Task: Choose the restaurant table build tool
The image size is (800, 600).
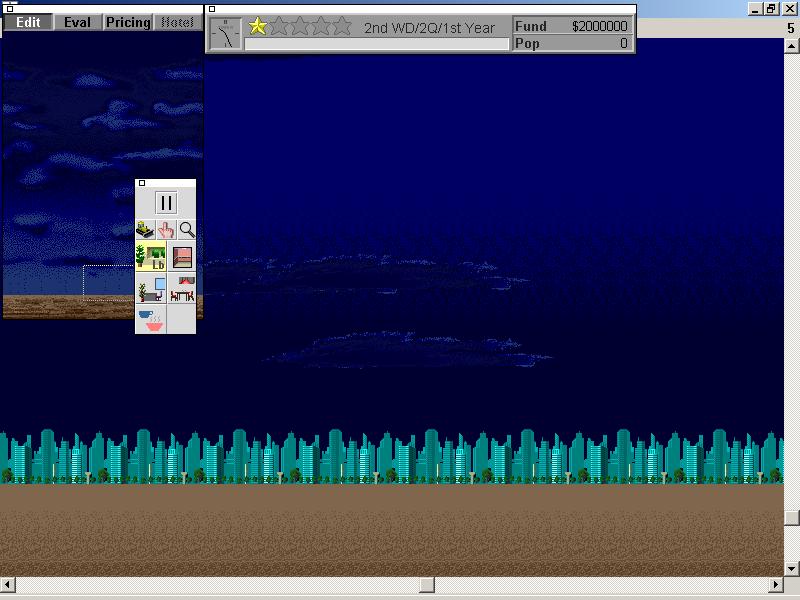Action: (x=182, y=289)
